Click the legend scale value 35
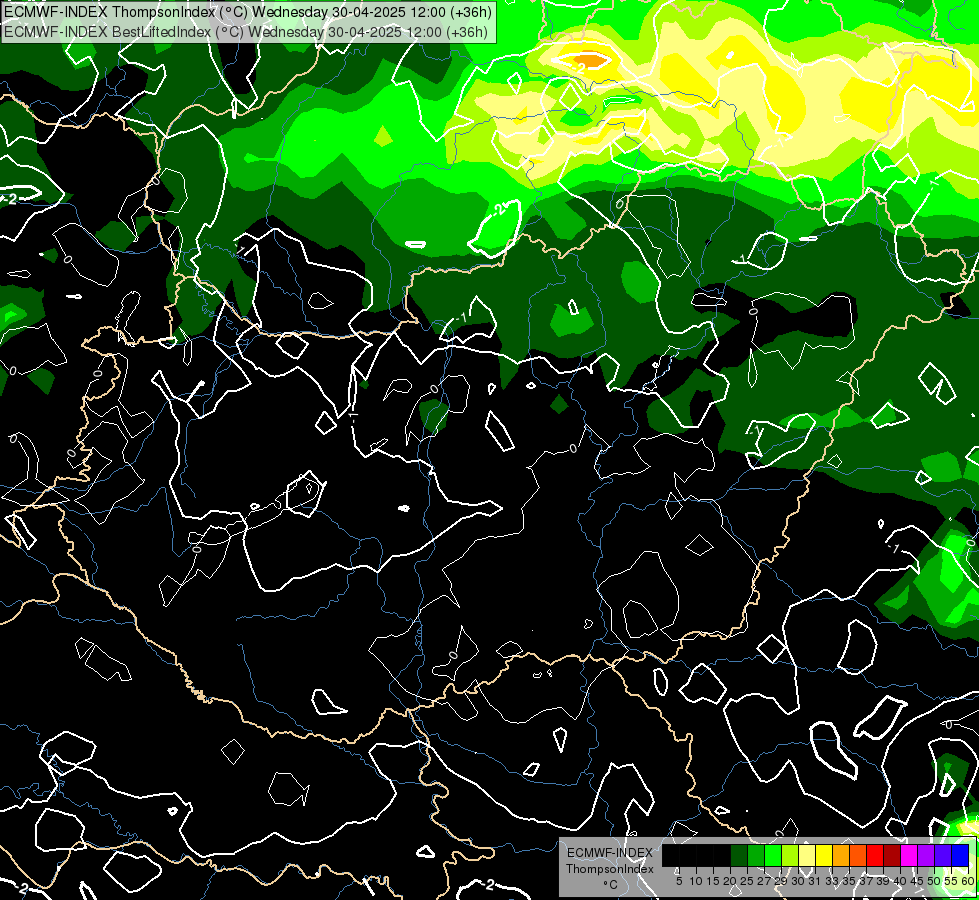The width and height of the screenshot is (979, 900). coord(849,881)
